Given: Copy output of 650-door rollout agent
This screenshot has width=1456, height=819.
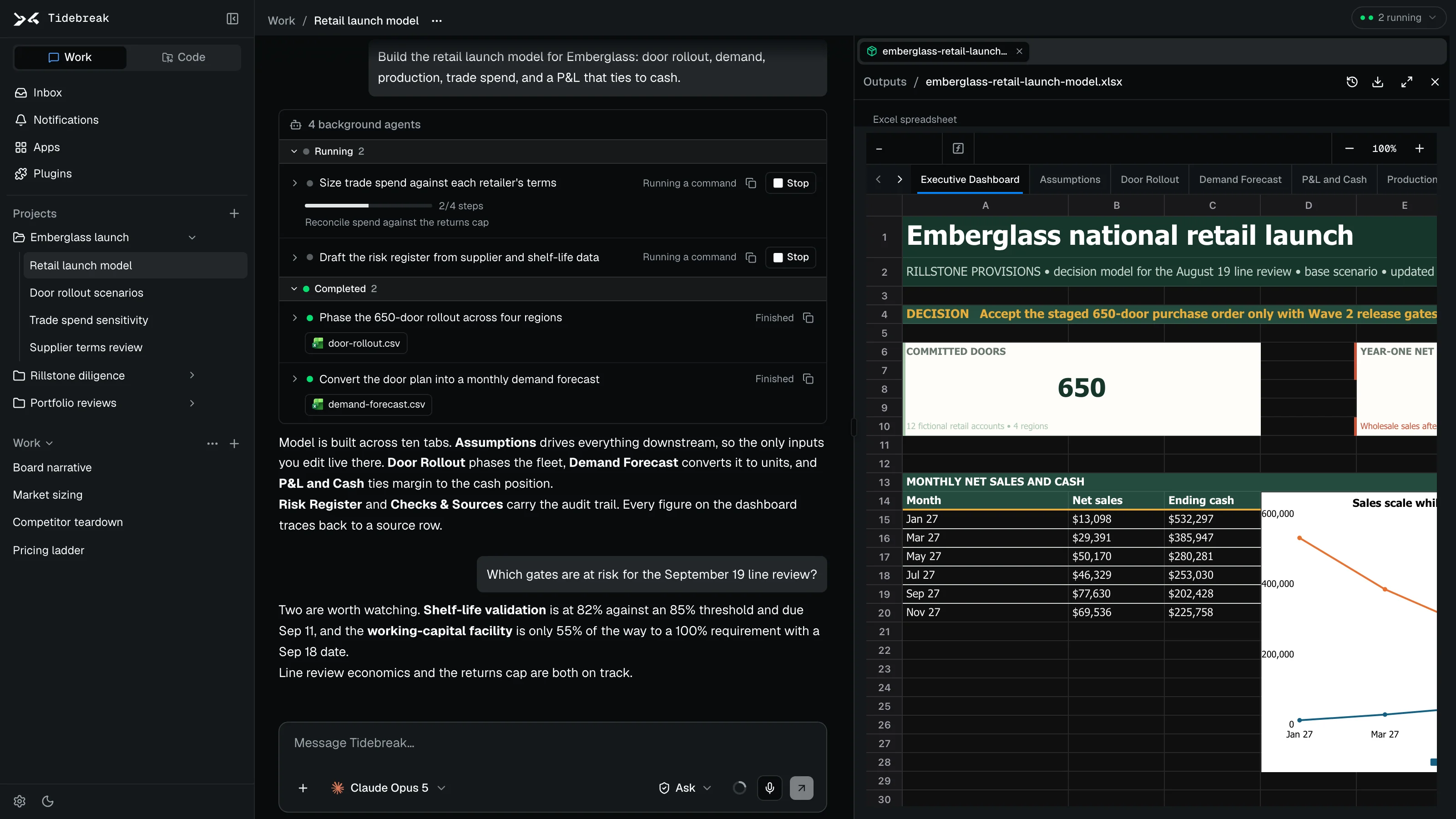Looking at the screenshot, I should [808, 318].
